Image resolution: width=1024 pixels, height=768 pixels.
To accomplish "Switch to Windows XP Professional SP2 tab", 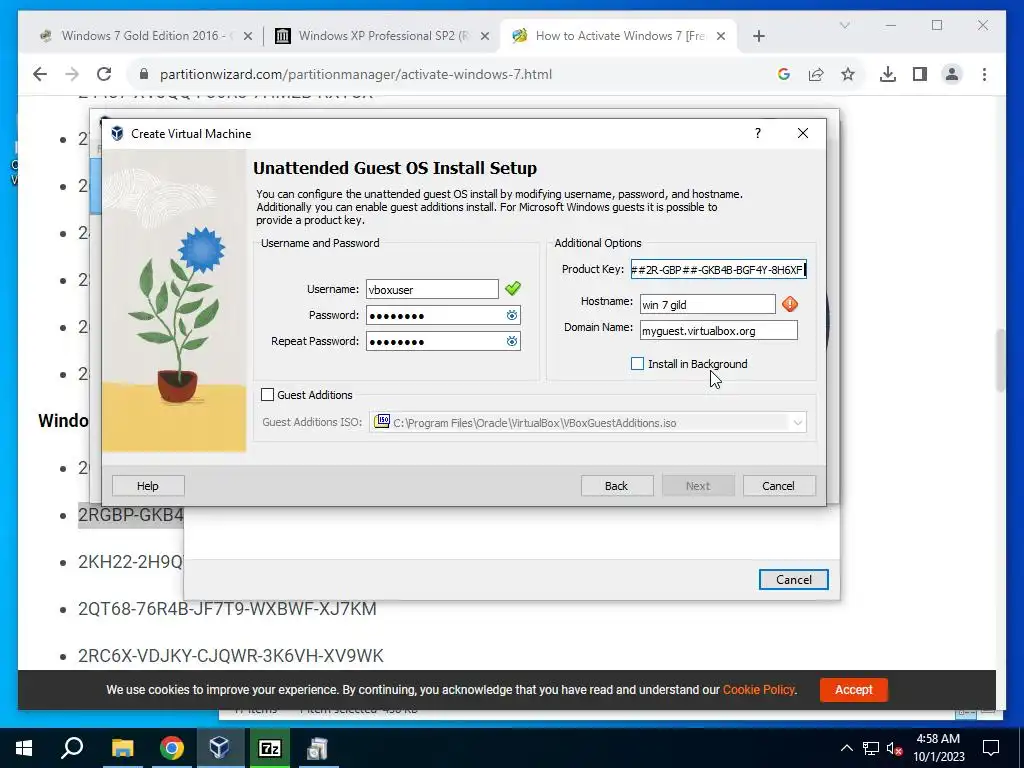I will click(x=382, y=36).
